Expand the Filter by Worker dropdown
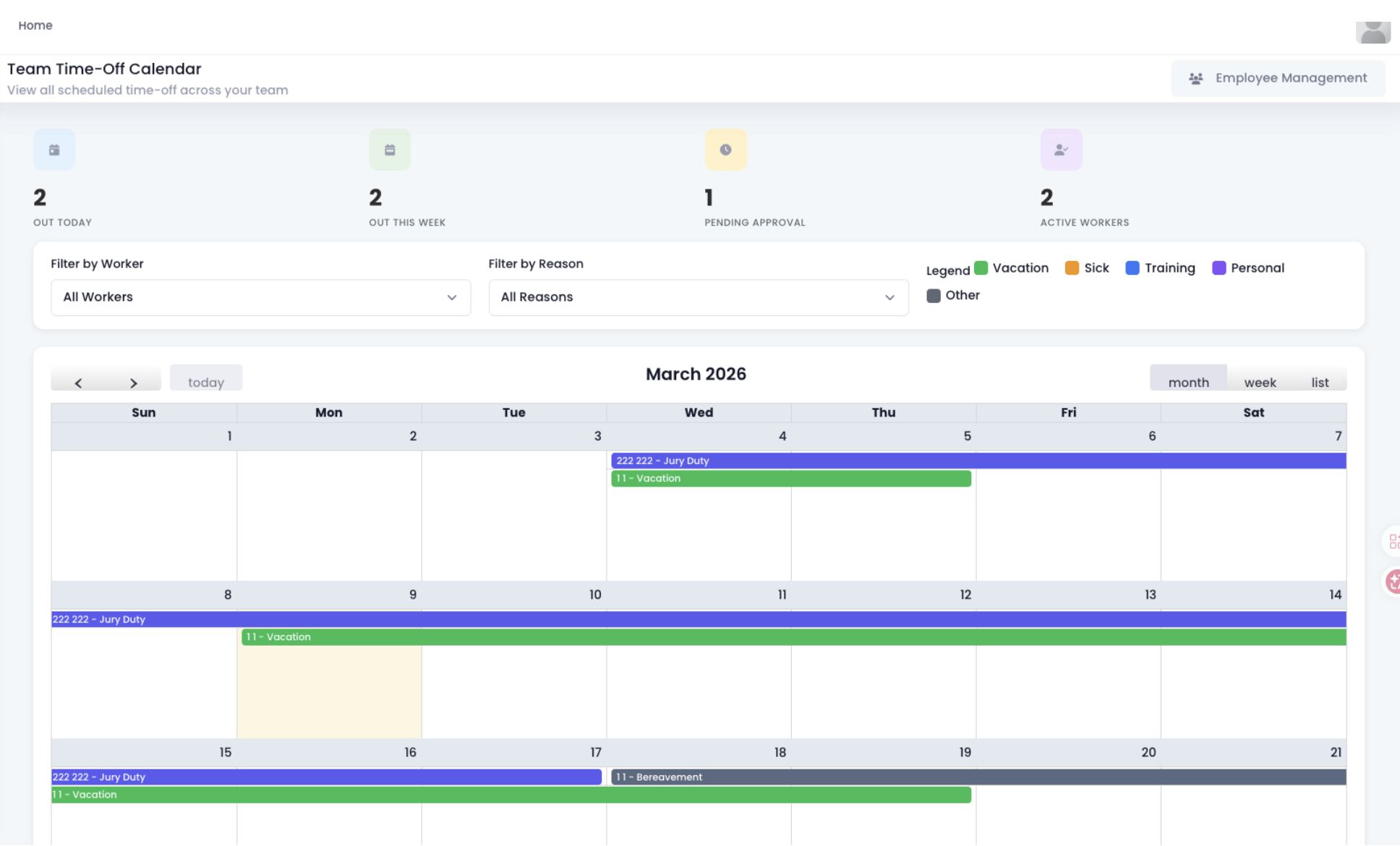The height and width of the screenshot is (846, 1400). pyautogui.click(x=260, y=297)
